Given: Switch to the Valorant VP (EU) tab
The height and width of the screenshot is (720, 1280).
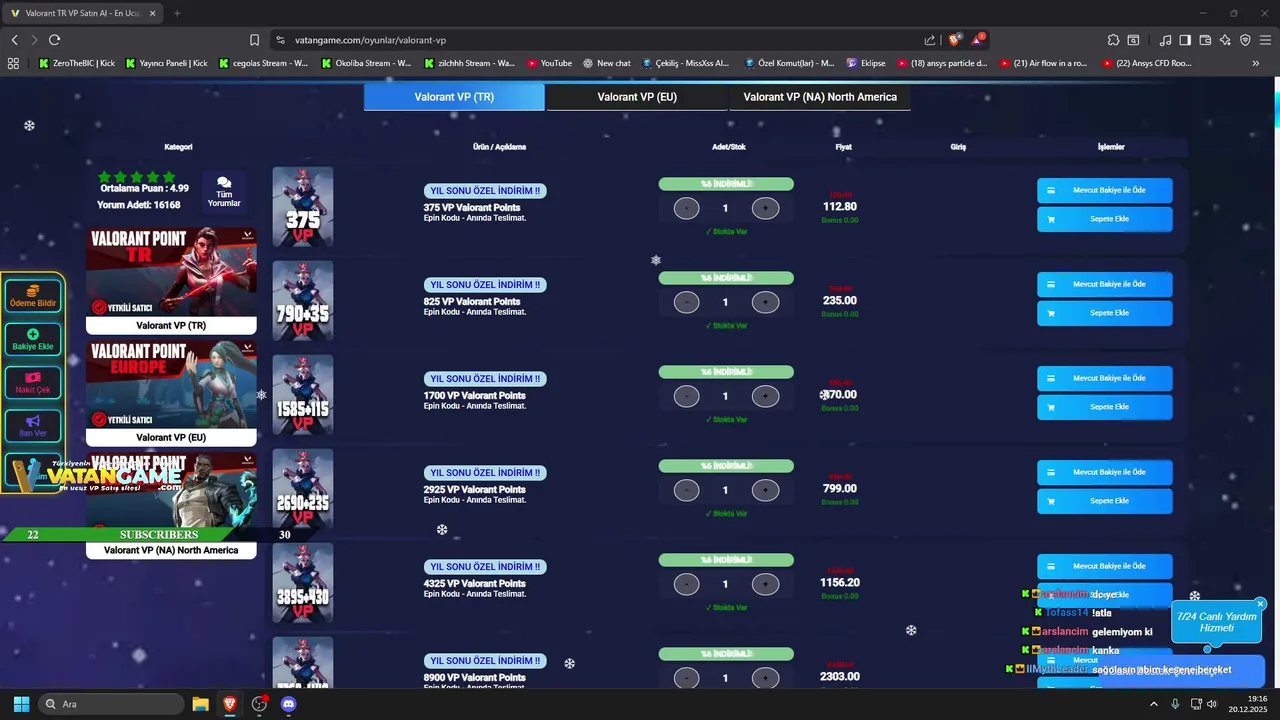Looking at the screenshot, I should (x=637, y=97).
